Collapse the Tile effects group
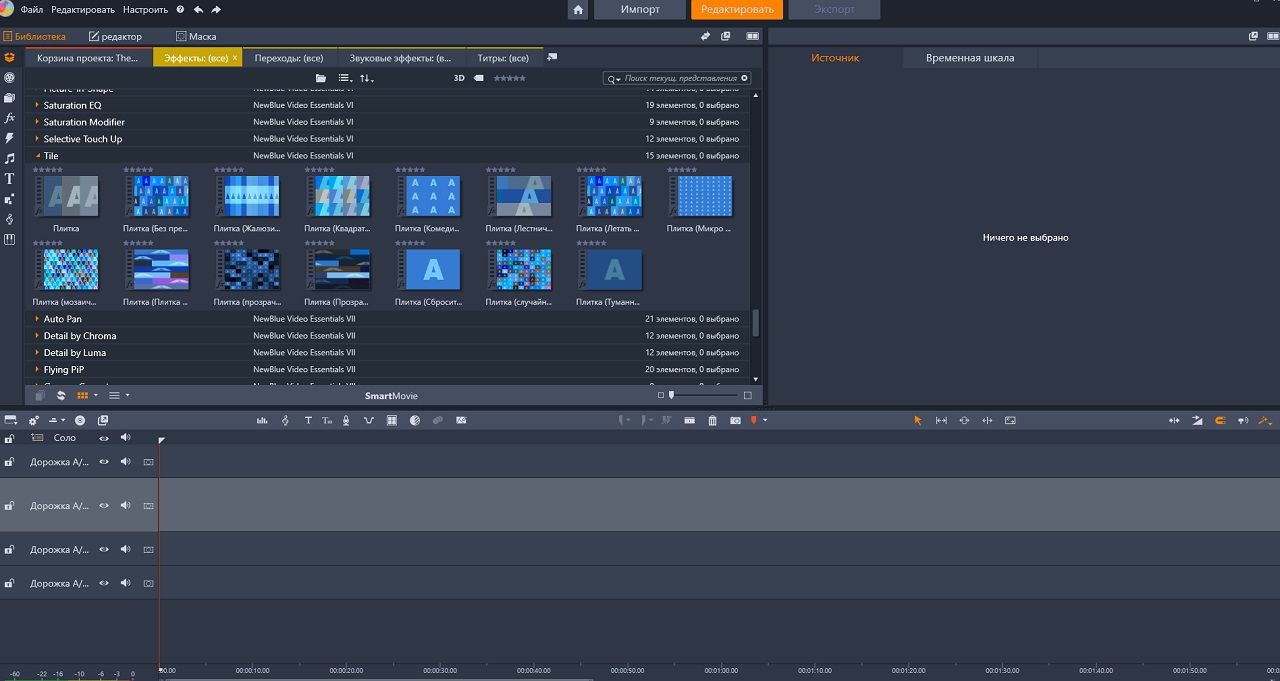 [38, 156]
